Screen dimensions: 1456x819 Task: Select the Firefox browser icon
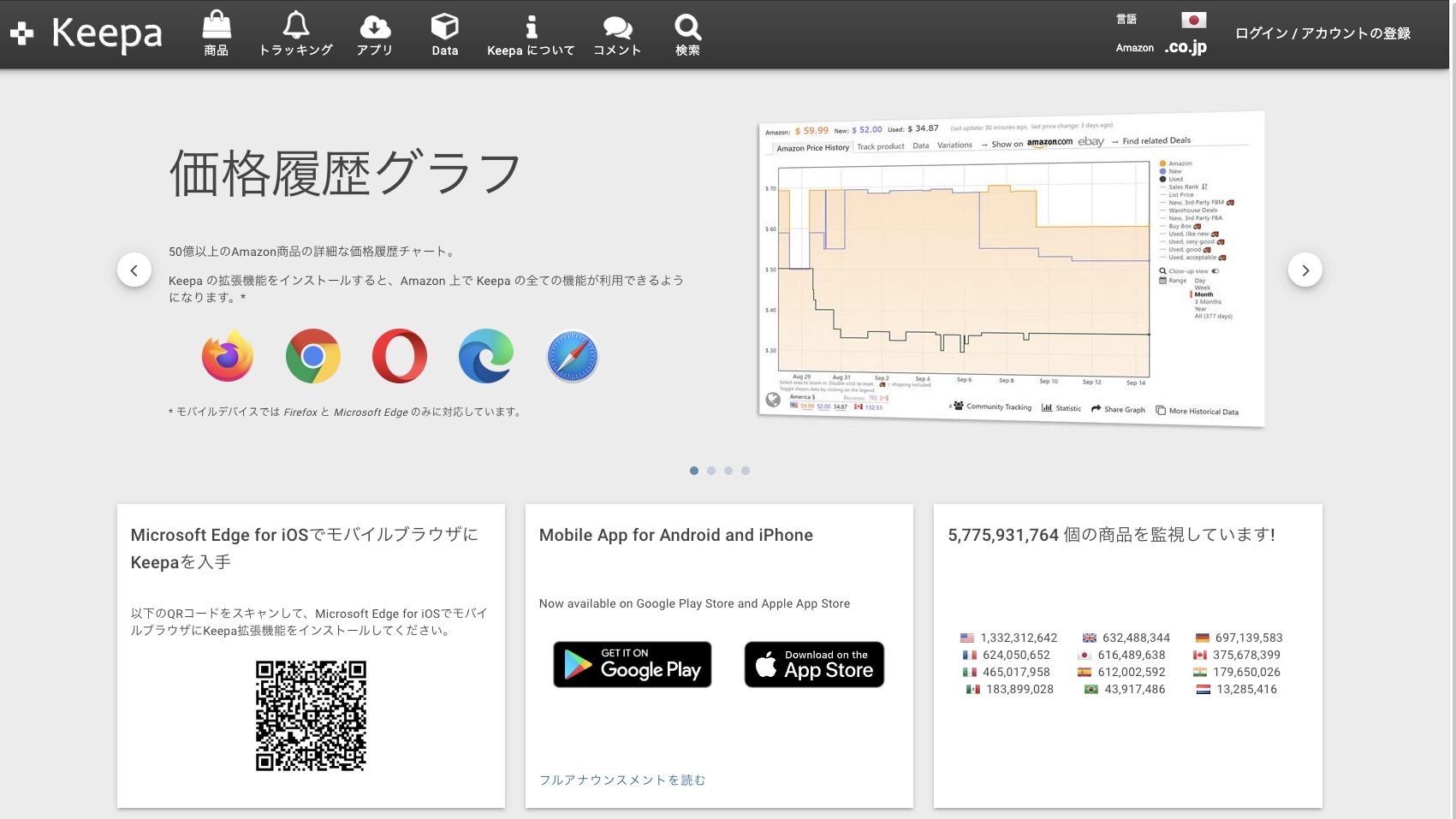pos(227,356)
